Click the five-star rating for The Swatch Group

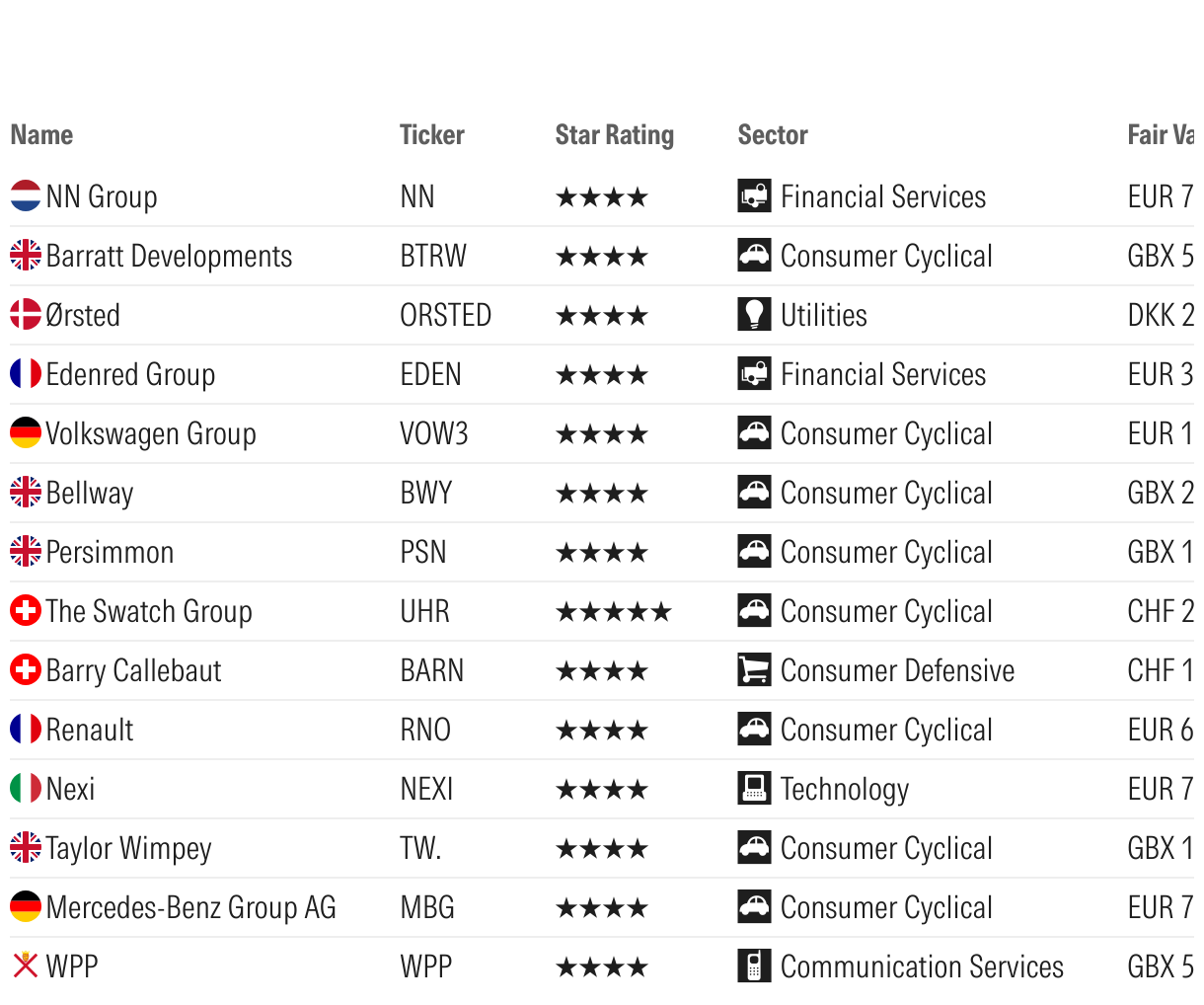tap(614, 612)
